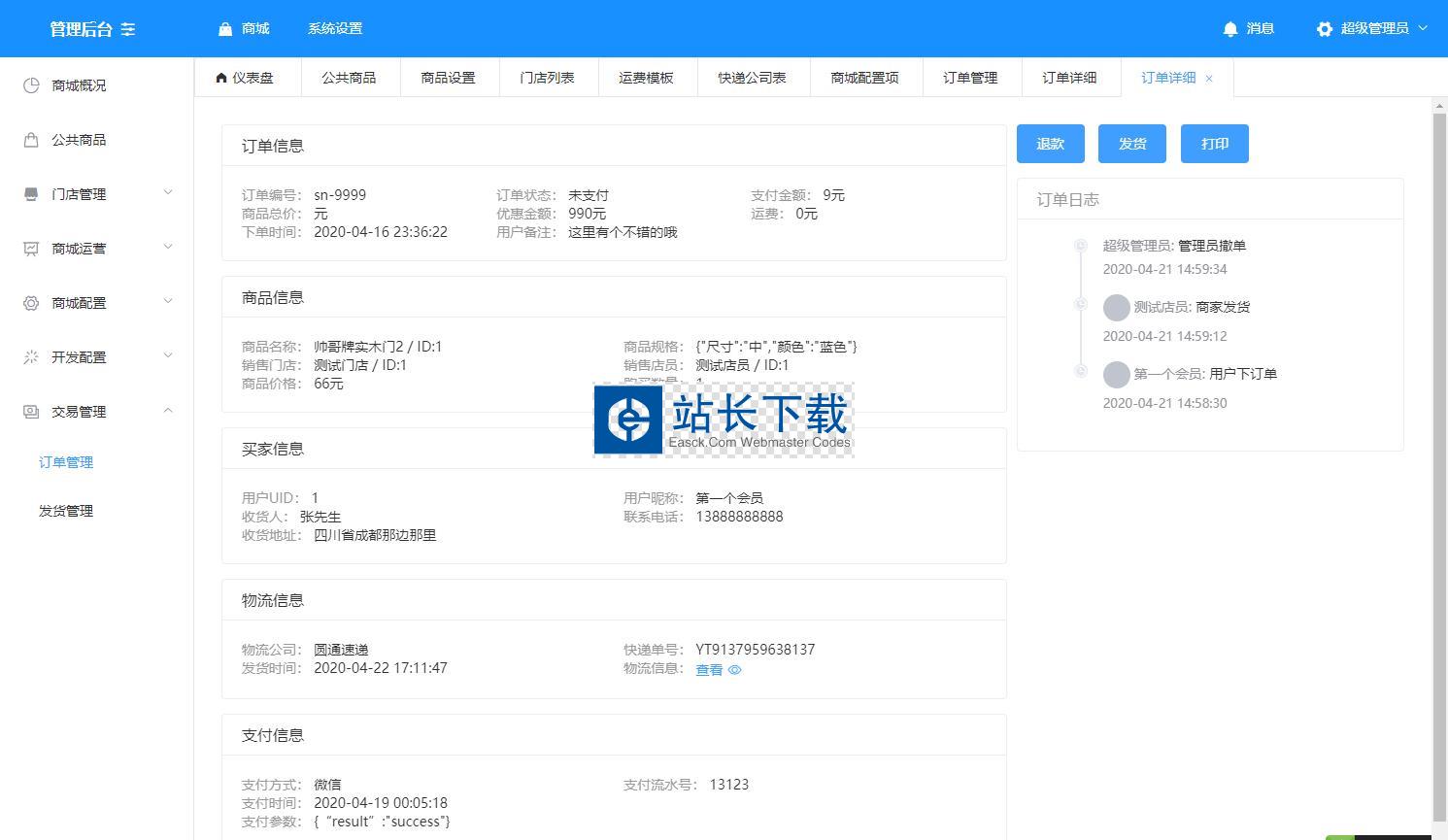Click the payment method 微信
Viewport: 1448px width, 840px height.
pyautogui.click(x=327, y=785)
